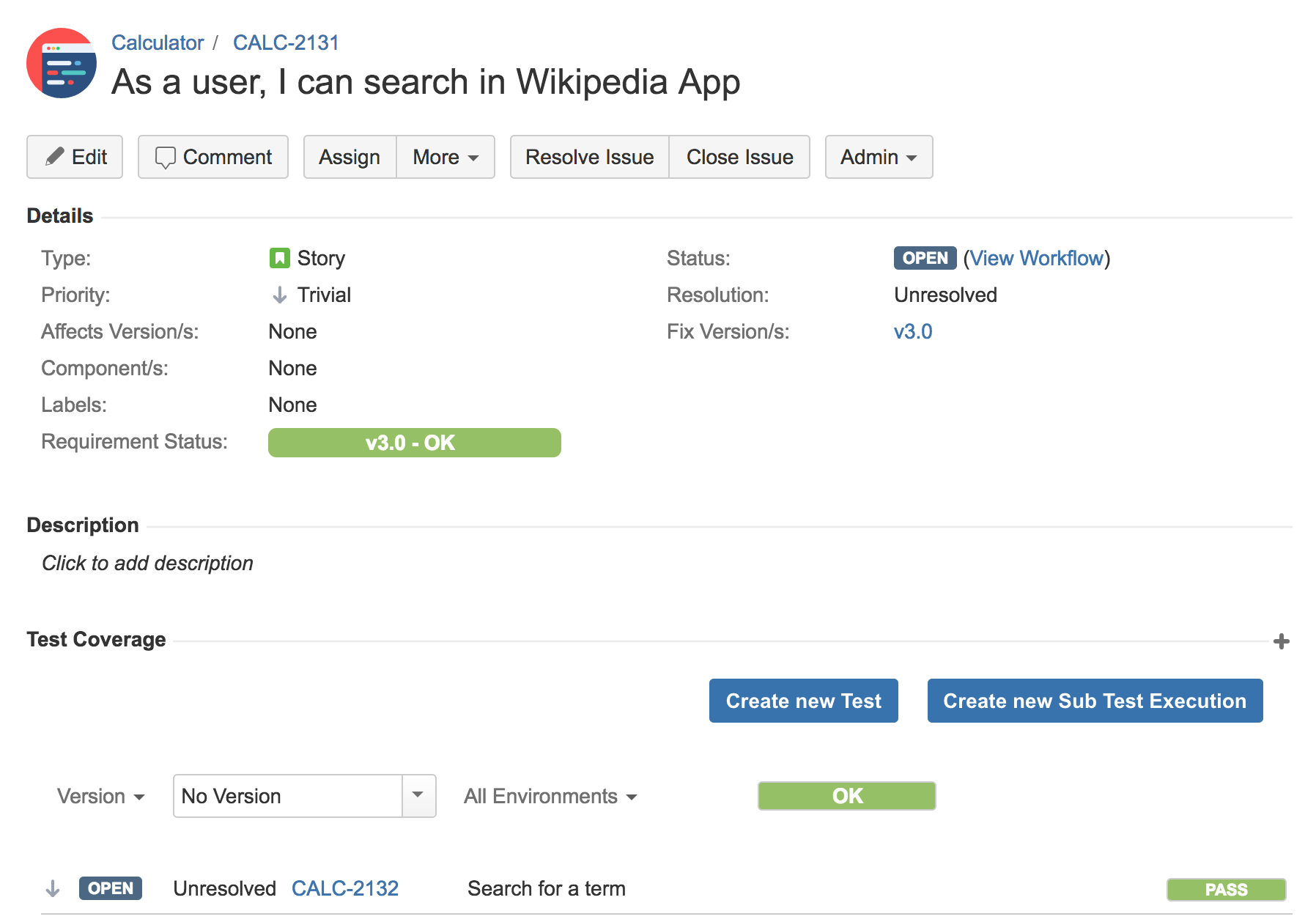
Task: Click the Test Coverage section heading
Action: [97, 639]
